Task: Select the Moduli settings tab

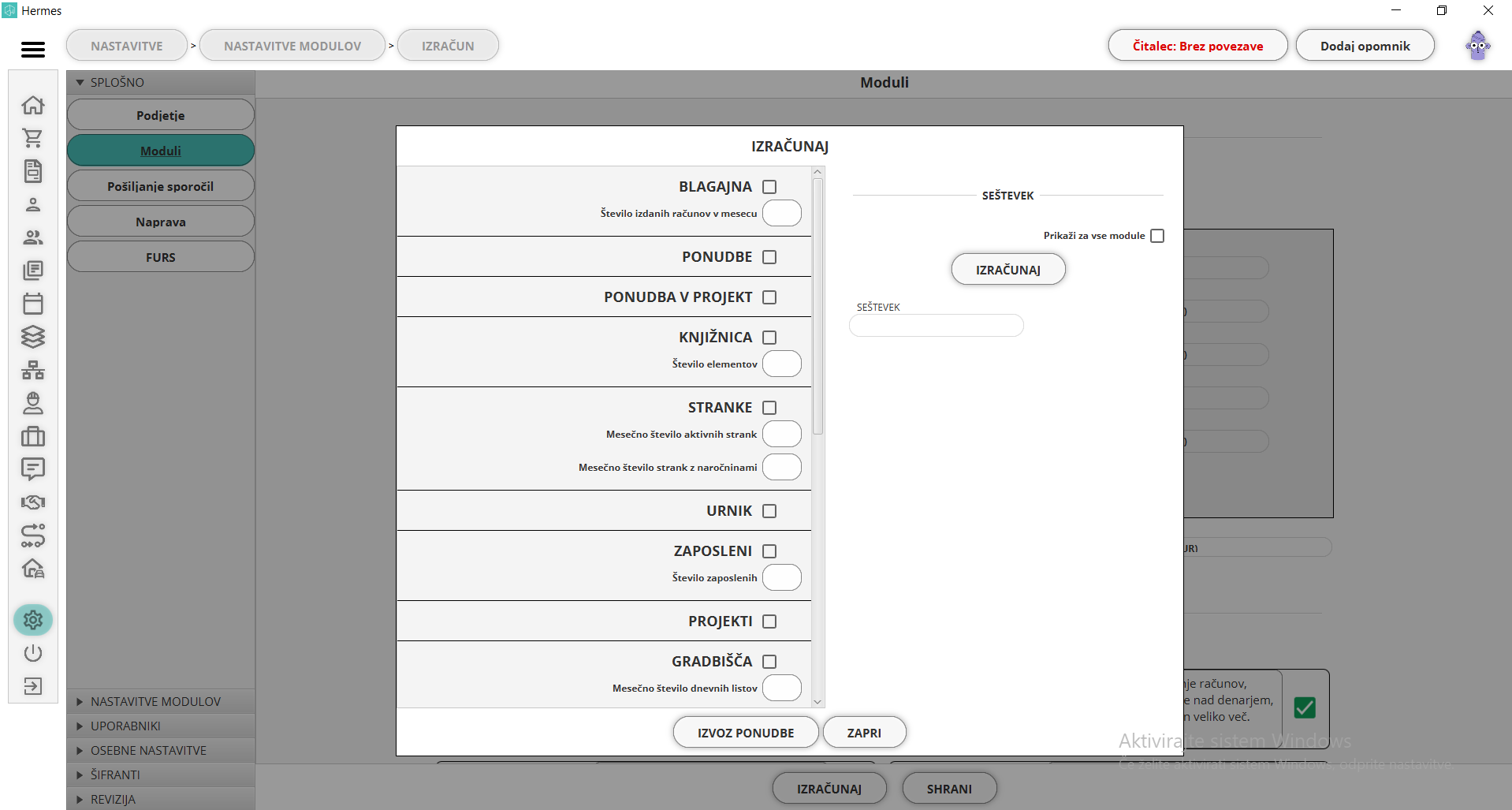Action: pos(161,151)
